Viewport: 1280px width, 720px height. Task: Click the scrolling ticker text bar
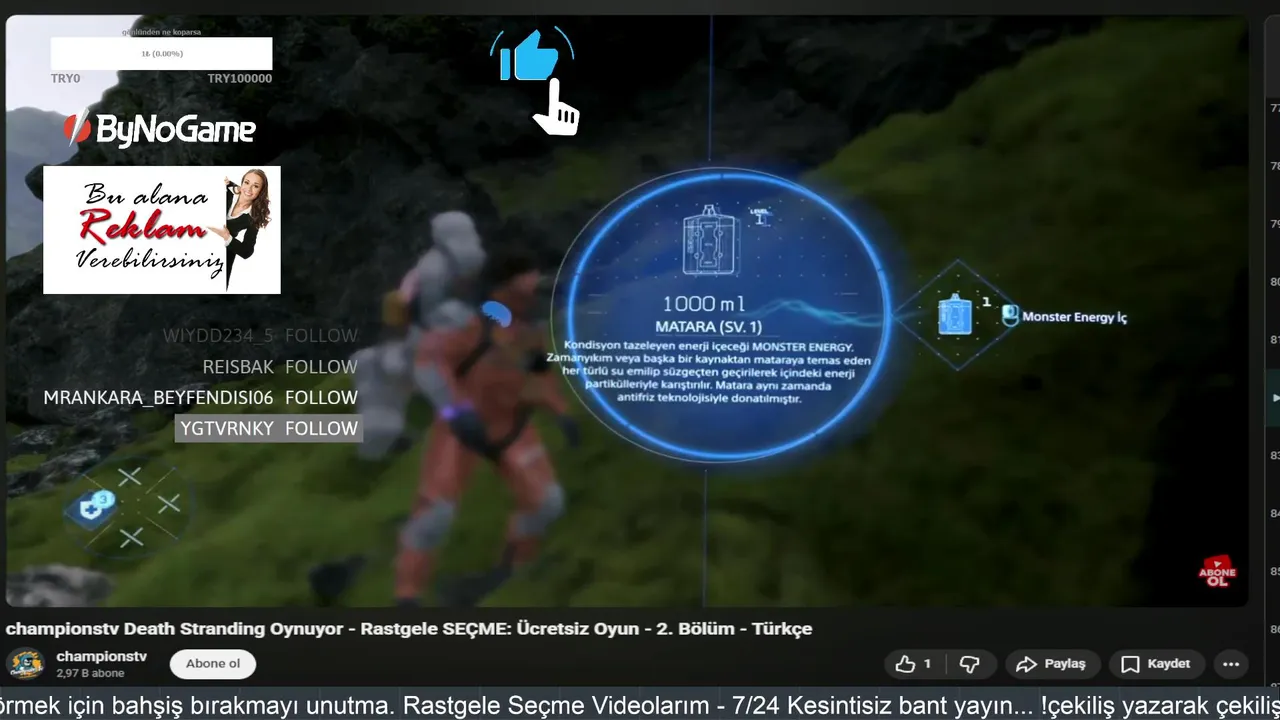tap(640, 705)
